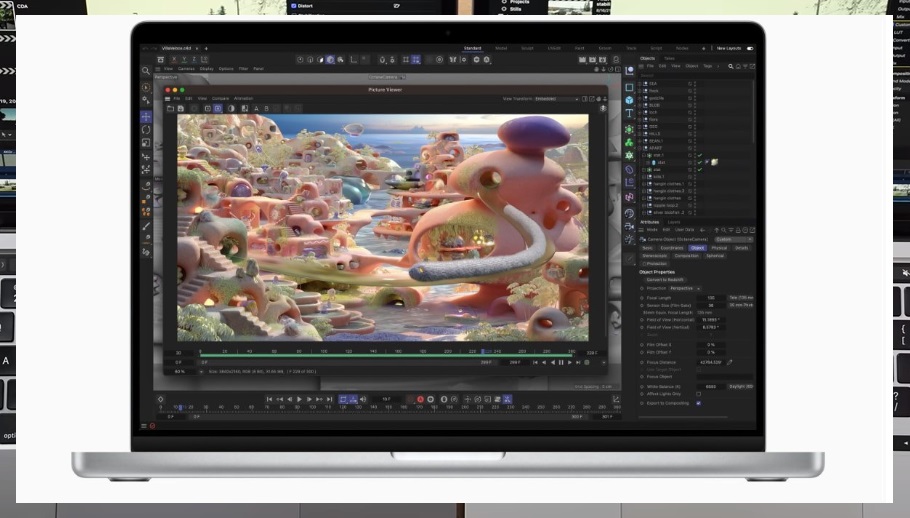Screen dimensions: 910x518
Task: Enable the Affect Lights Only checkbox
Action: [x=698, y=394]
